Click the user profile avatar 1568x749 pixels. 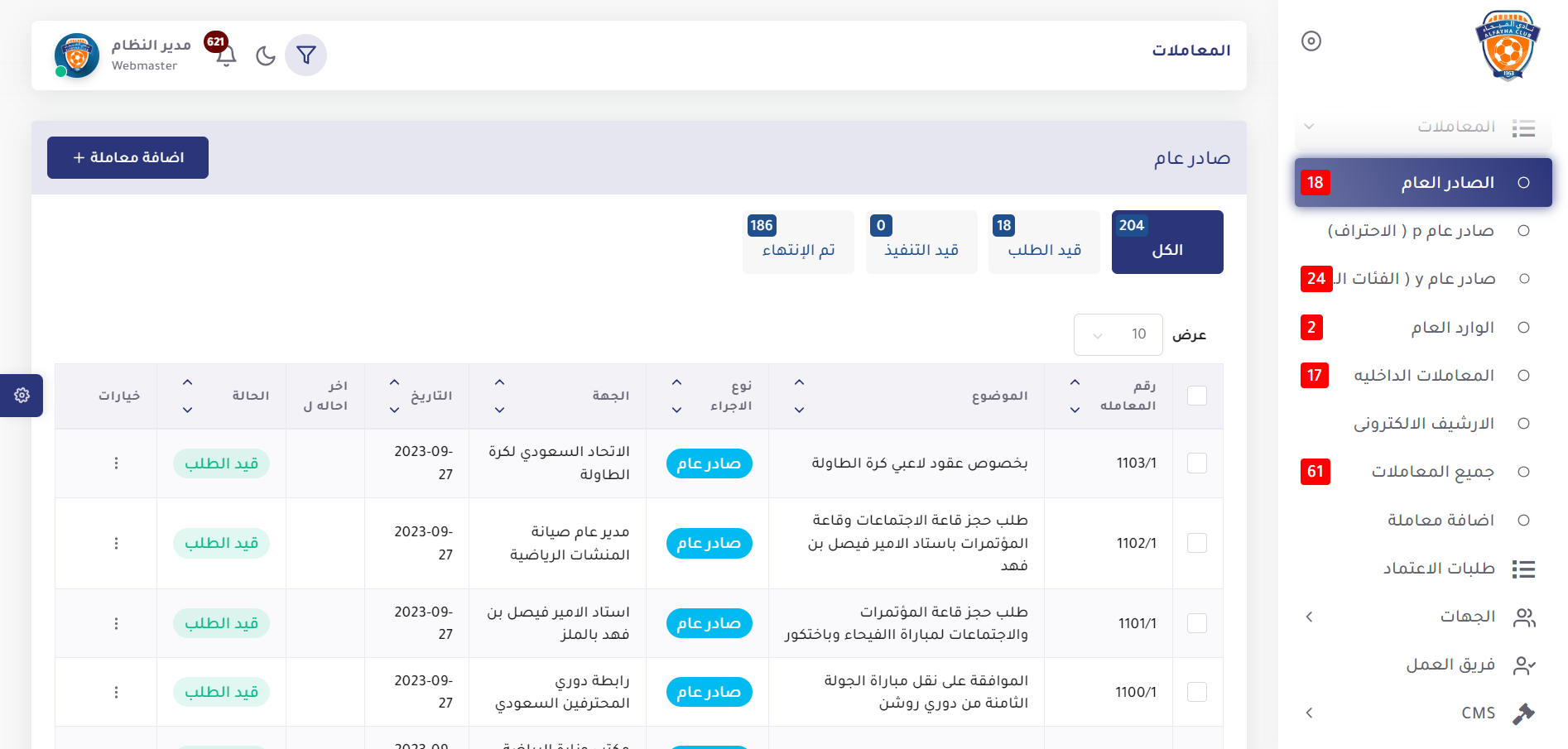tap(77, 55)
